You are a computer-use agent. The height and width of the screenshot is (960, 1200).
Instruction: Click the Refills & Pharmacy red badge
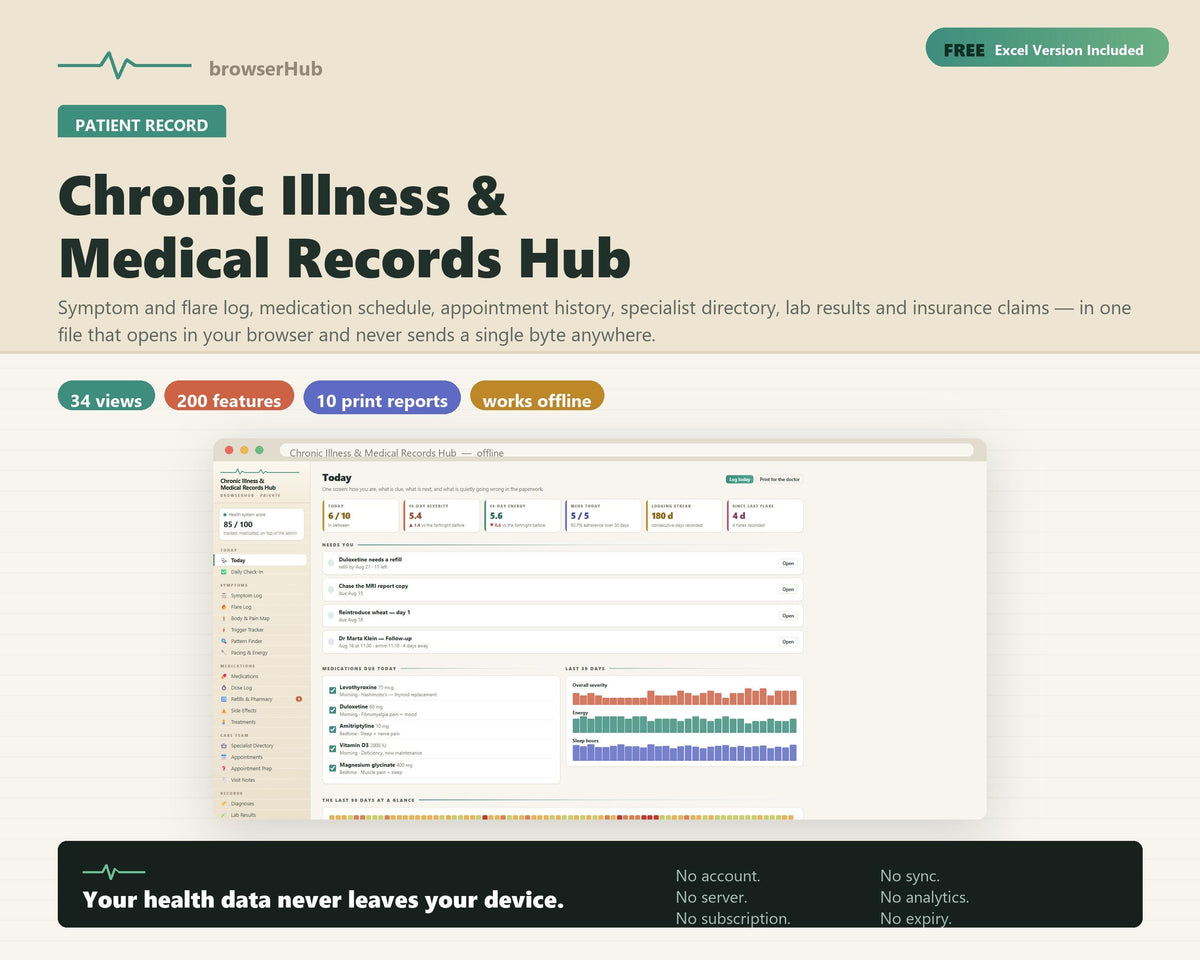[x=299, y=699]
